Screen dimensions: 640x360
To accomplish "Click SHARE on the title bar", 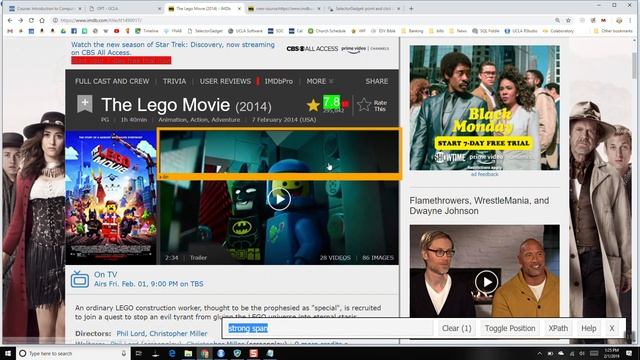I will pos(377,81).
